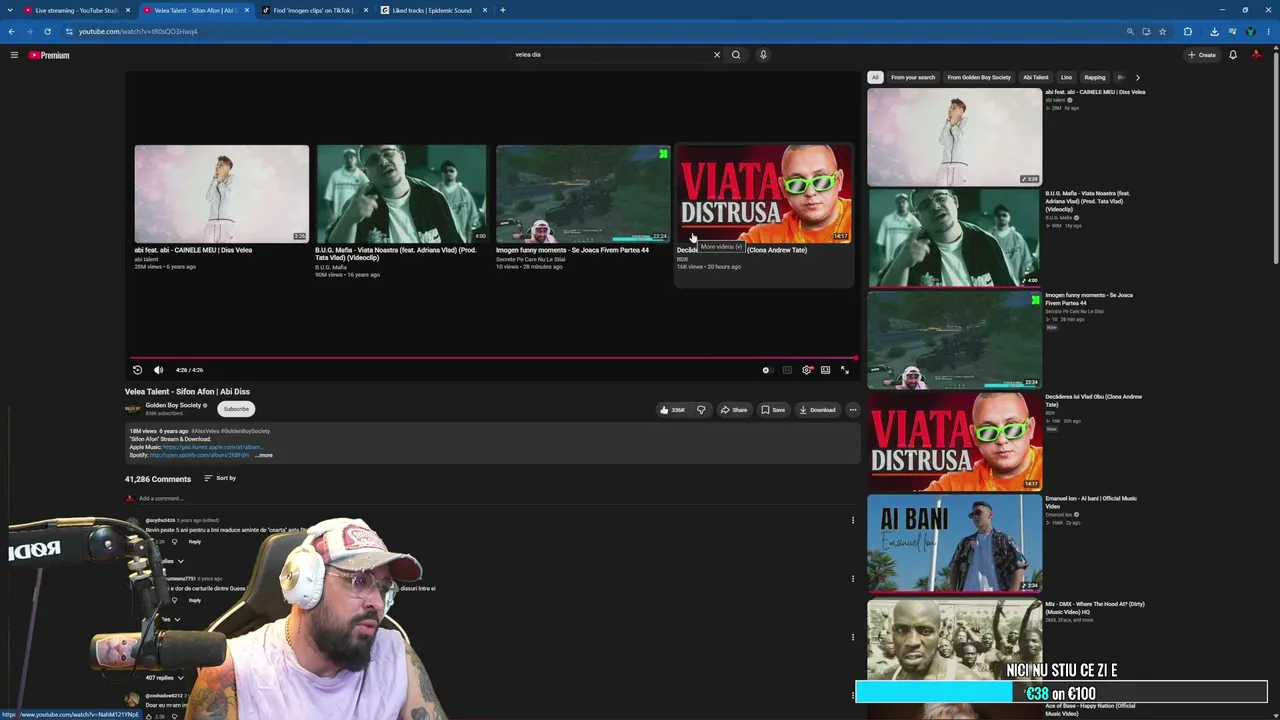Start voice search with the microphone

(x=763, y=55)
